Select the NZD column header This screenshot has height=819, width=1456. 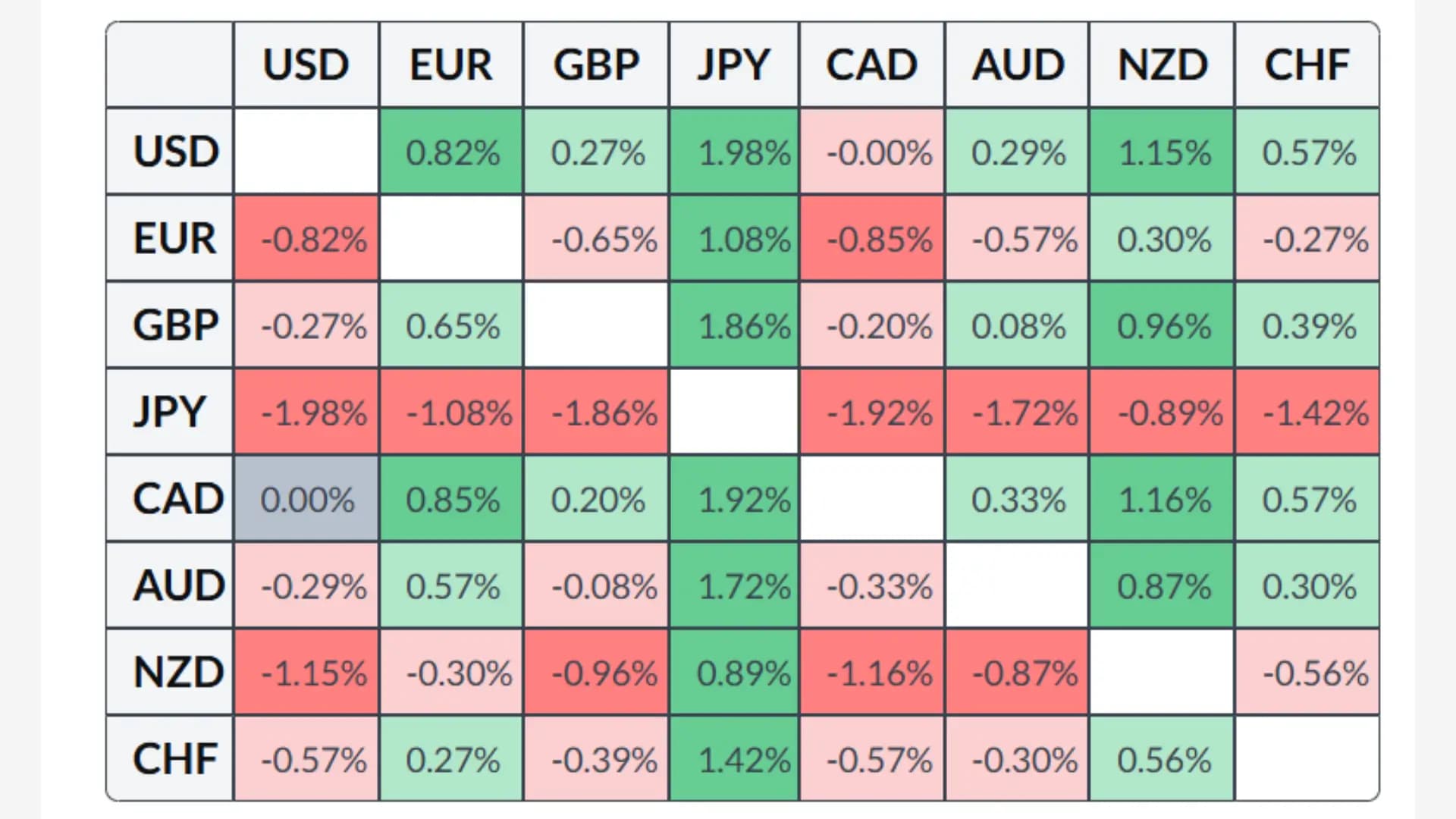(1163, 65)
